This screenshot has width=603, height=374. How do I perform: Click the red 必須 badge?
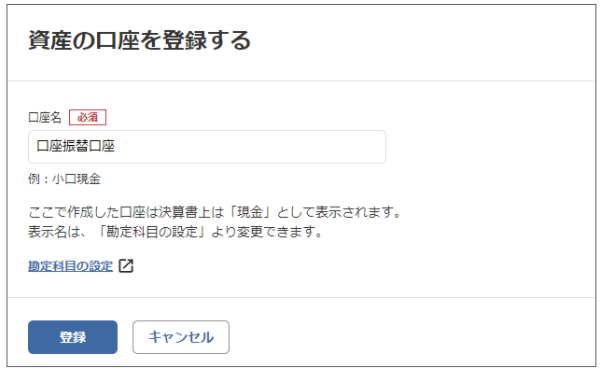(x=88, y=117)
